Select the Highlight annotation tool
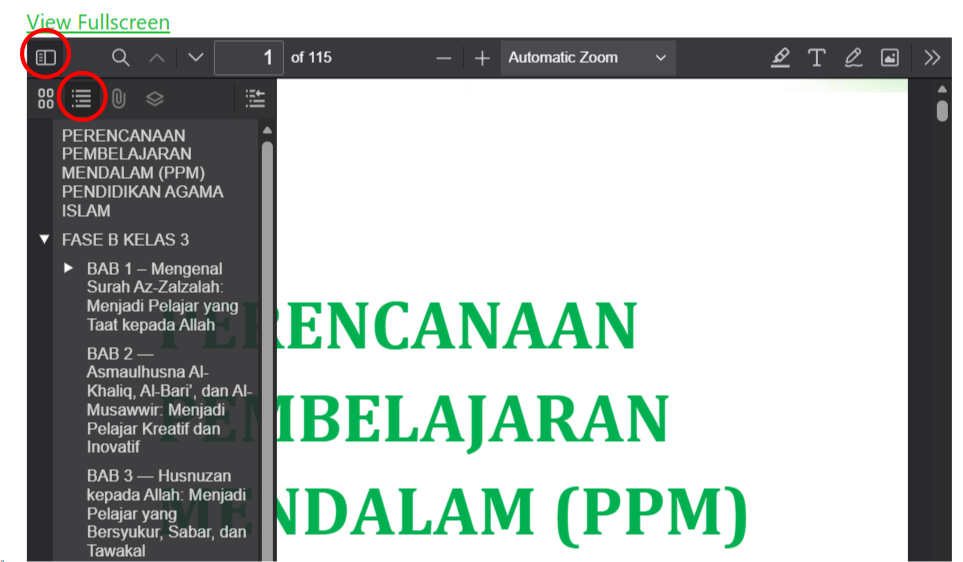963x562 pixels. [x=780, y=58]
